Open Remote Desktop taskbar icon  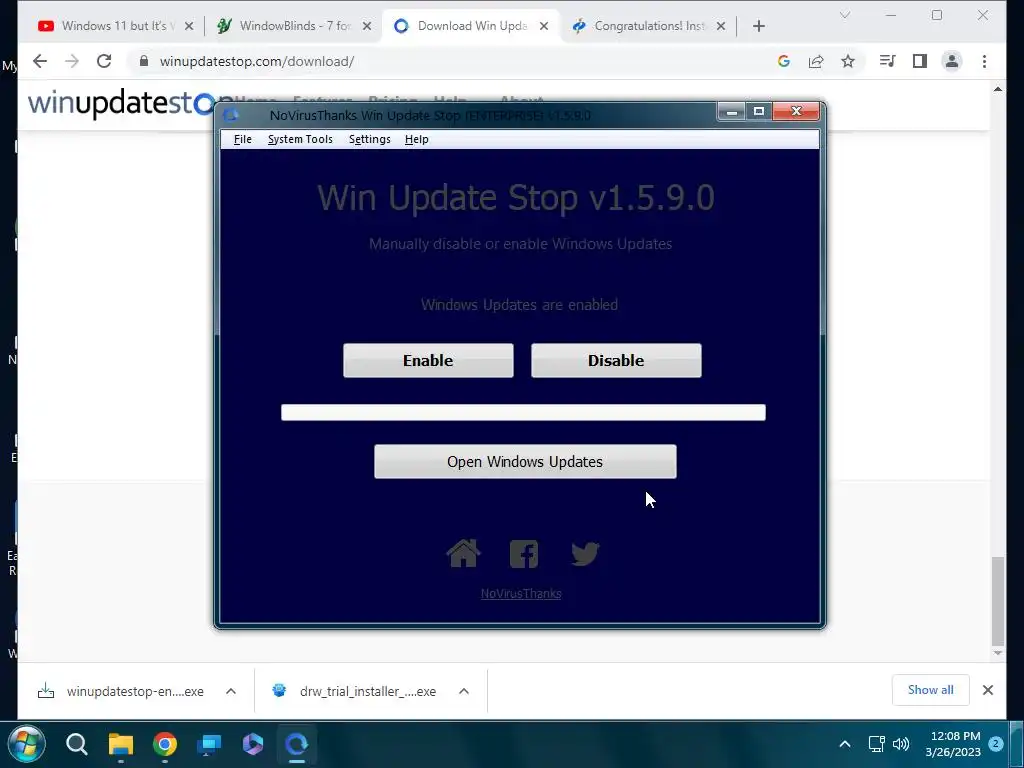210,744
